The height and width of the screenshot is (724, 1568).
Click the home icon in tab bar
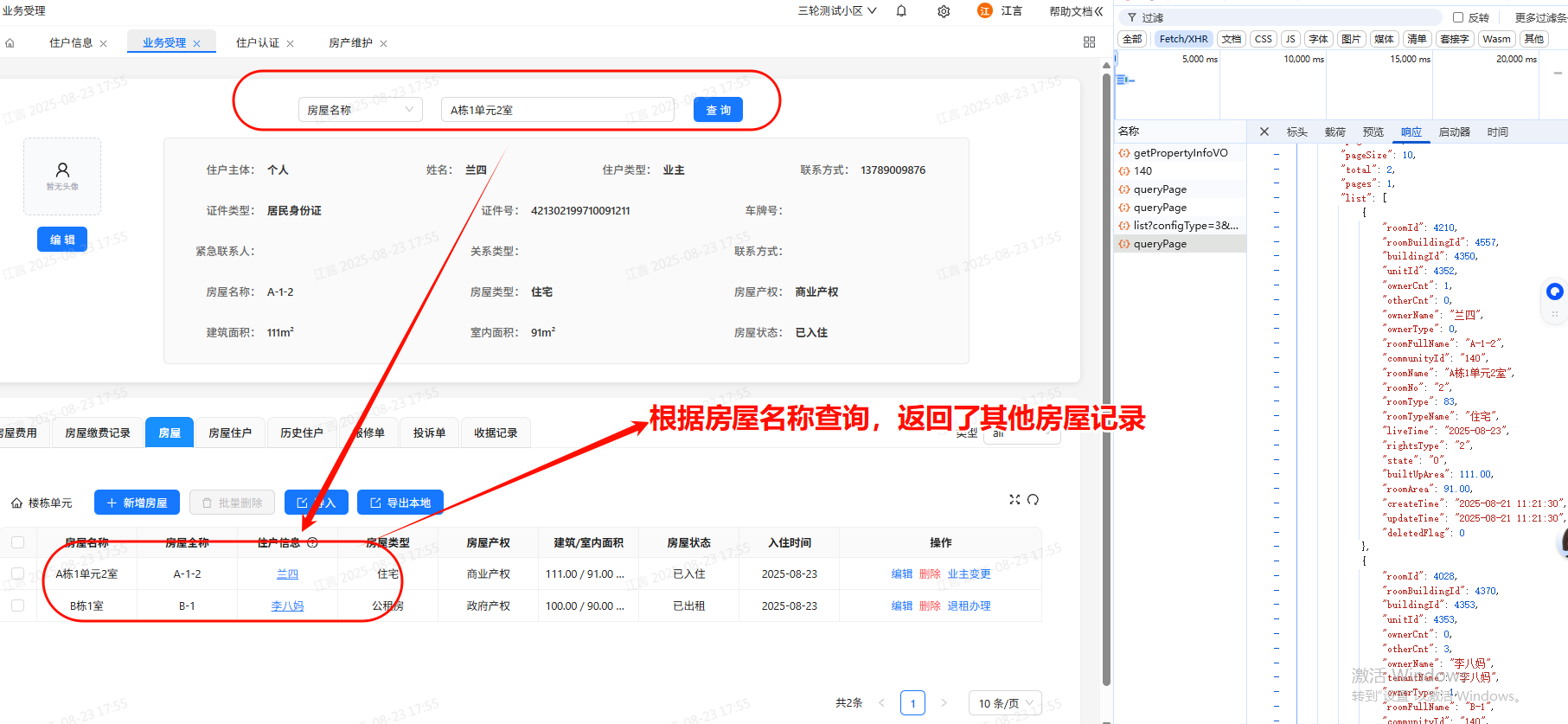10,42
